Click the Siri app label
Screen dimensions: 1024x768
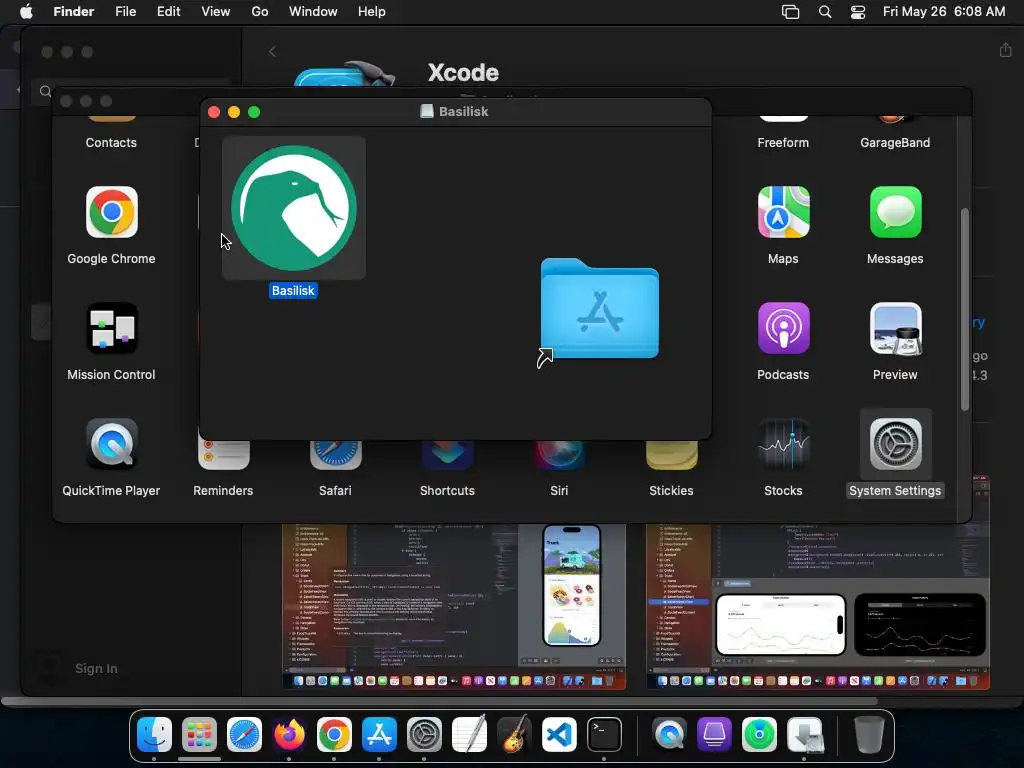point(559,490)
